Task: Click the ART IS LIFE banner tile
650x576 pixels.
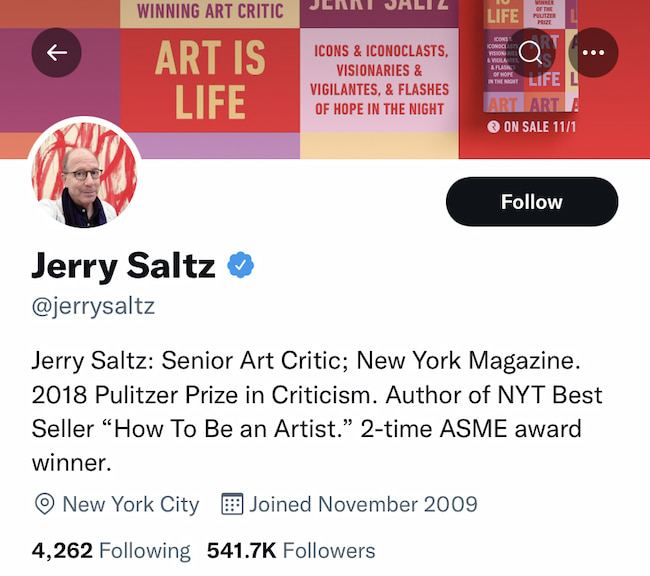Action: pos(209,79)
